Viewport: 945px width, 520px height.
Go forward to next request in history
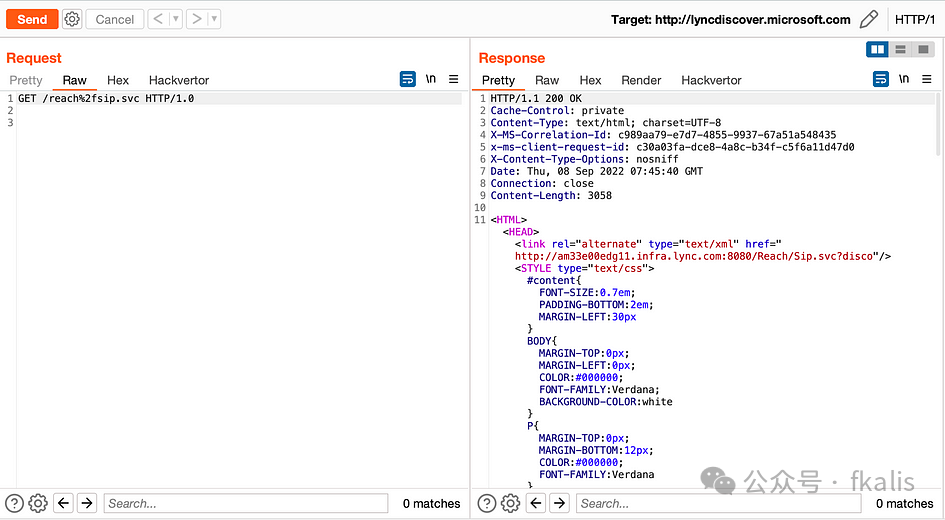tap(196, 19)
